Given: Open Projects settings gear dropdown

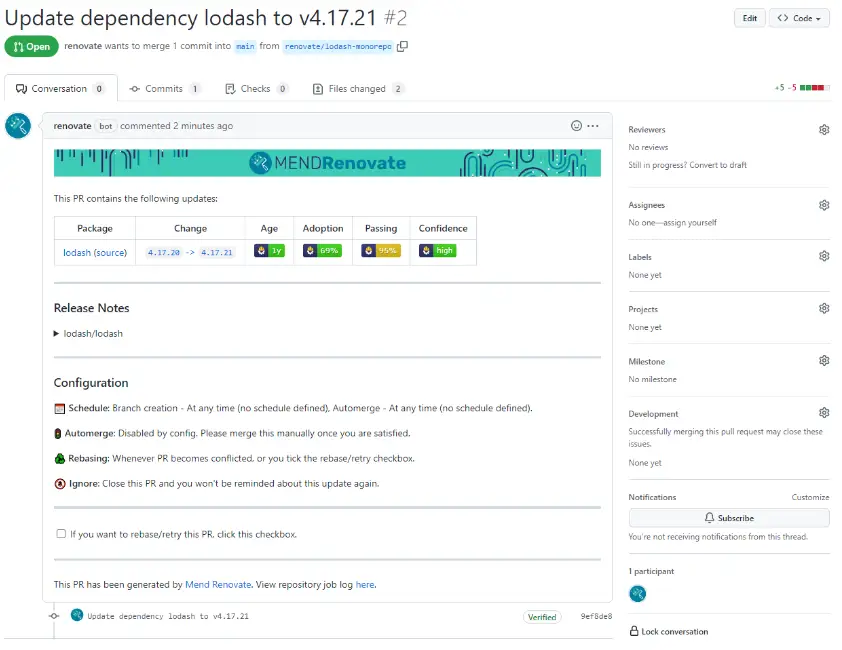Looking at the screenshot, I should (824, 308).
